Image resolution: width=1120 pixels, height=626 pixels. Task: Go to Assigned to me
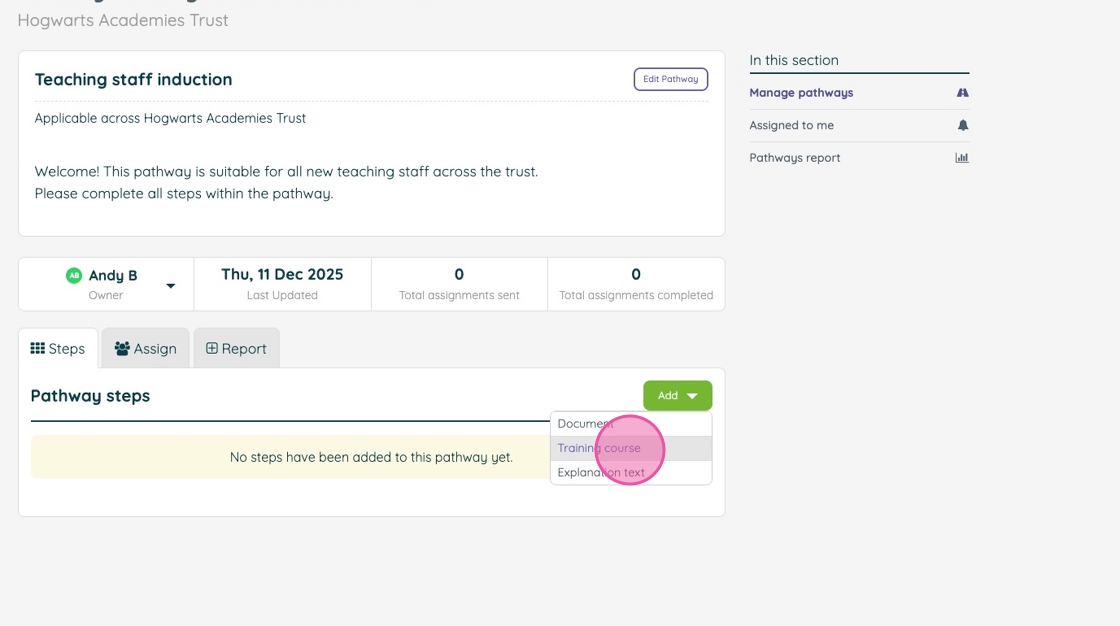pyautogui.click(x=791, y=125)
